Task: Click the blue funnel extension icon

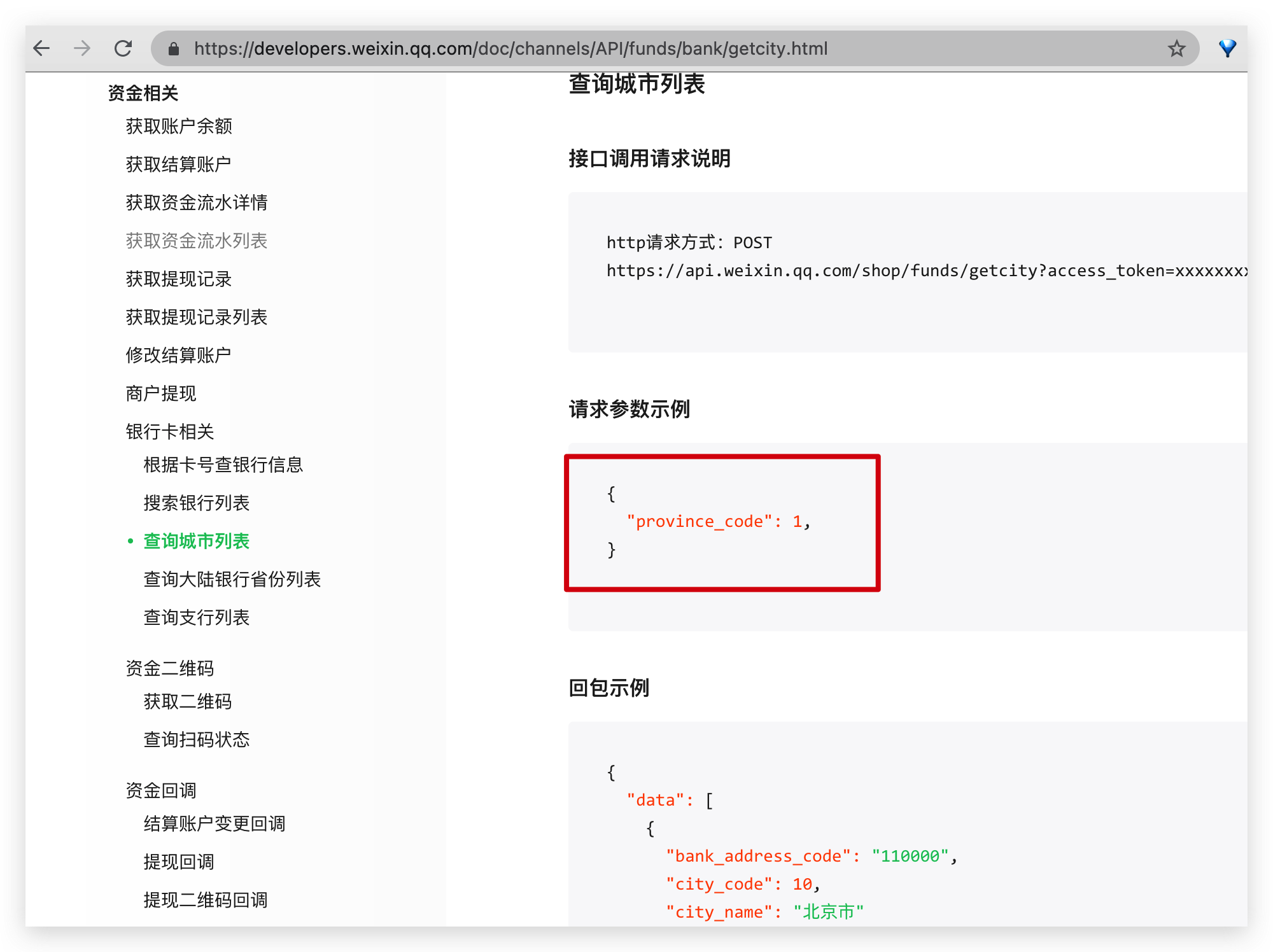Action: coord(1227,47)
